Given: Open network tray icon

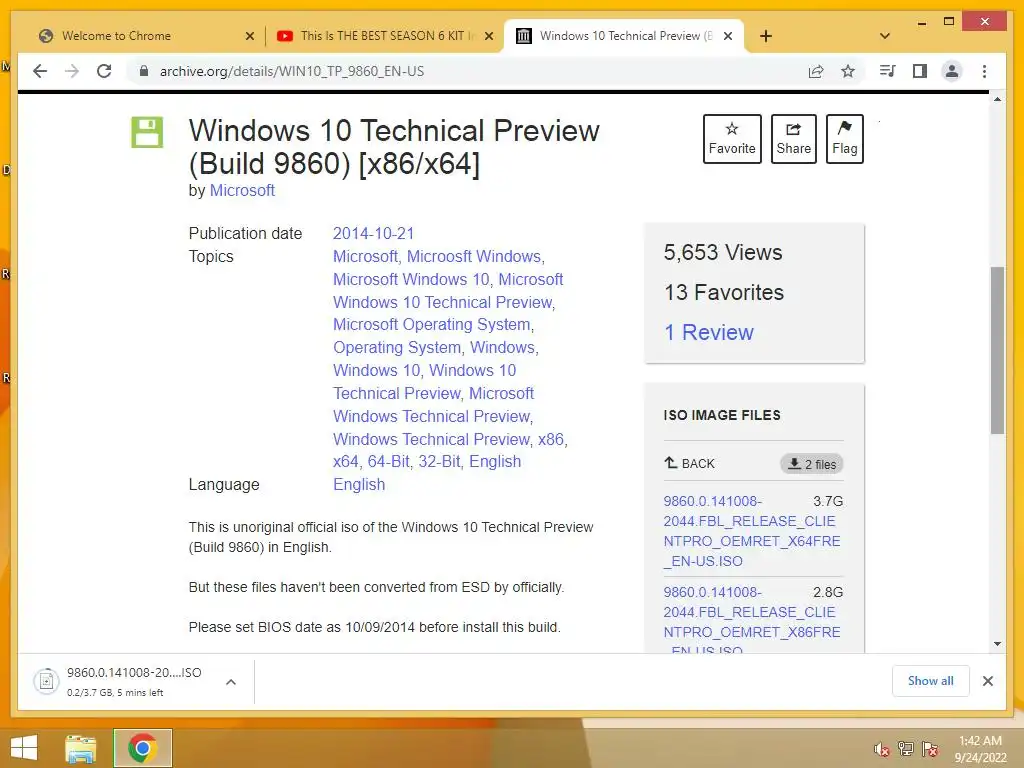Looking at the screenshot, I should pyautogui.click(x=906, y=749).
